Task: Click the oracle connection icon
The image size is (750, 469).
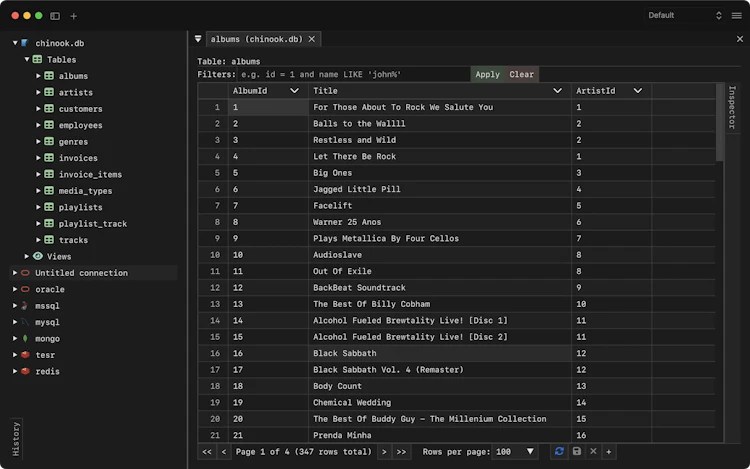Action: click(x=25, y=289)
